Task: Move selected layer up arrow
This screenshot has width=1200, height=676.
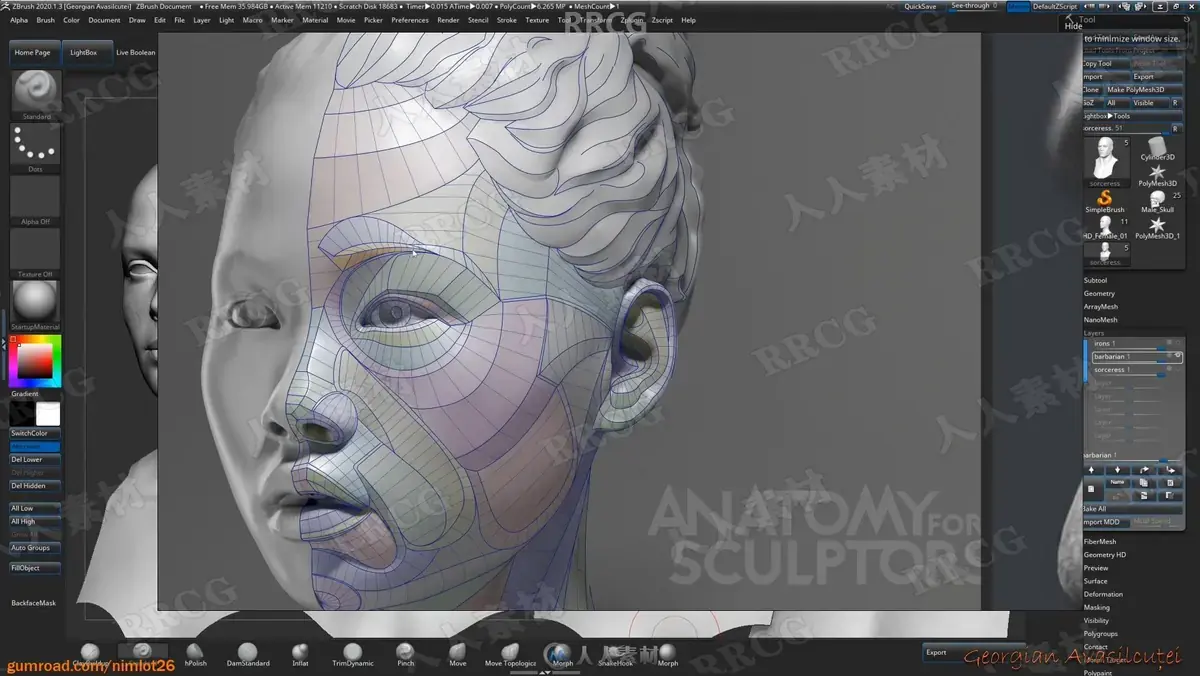Action: coord(1091,470)
